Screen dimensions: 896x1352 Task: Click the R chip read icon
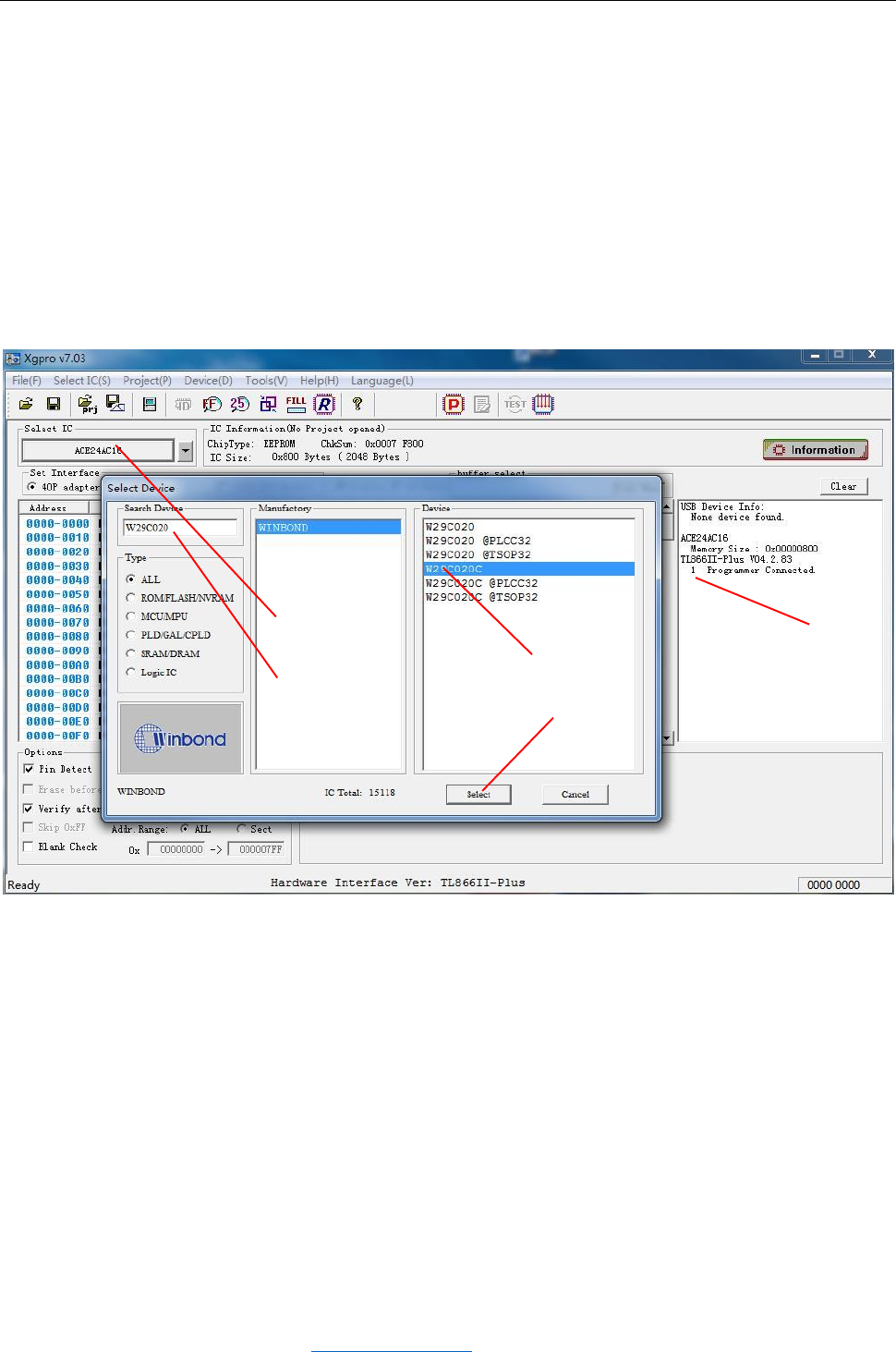[324, 404]
